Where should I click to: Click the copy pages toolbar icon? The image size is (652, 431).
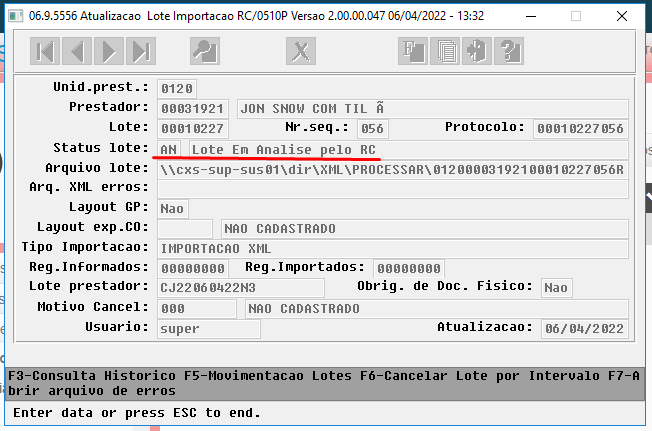pos(445,51)
